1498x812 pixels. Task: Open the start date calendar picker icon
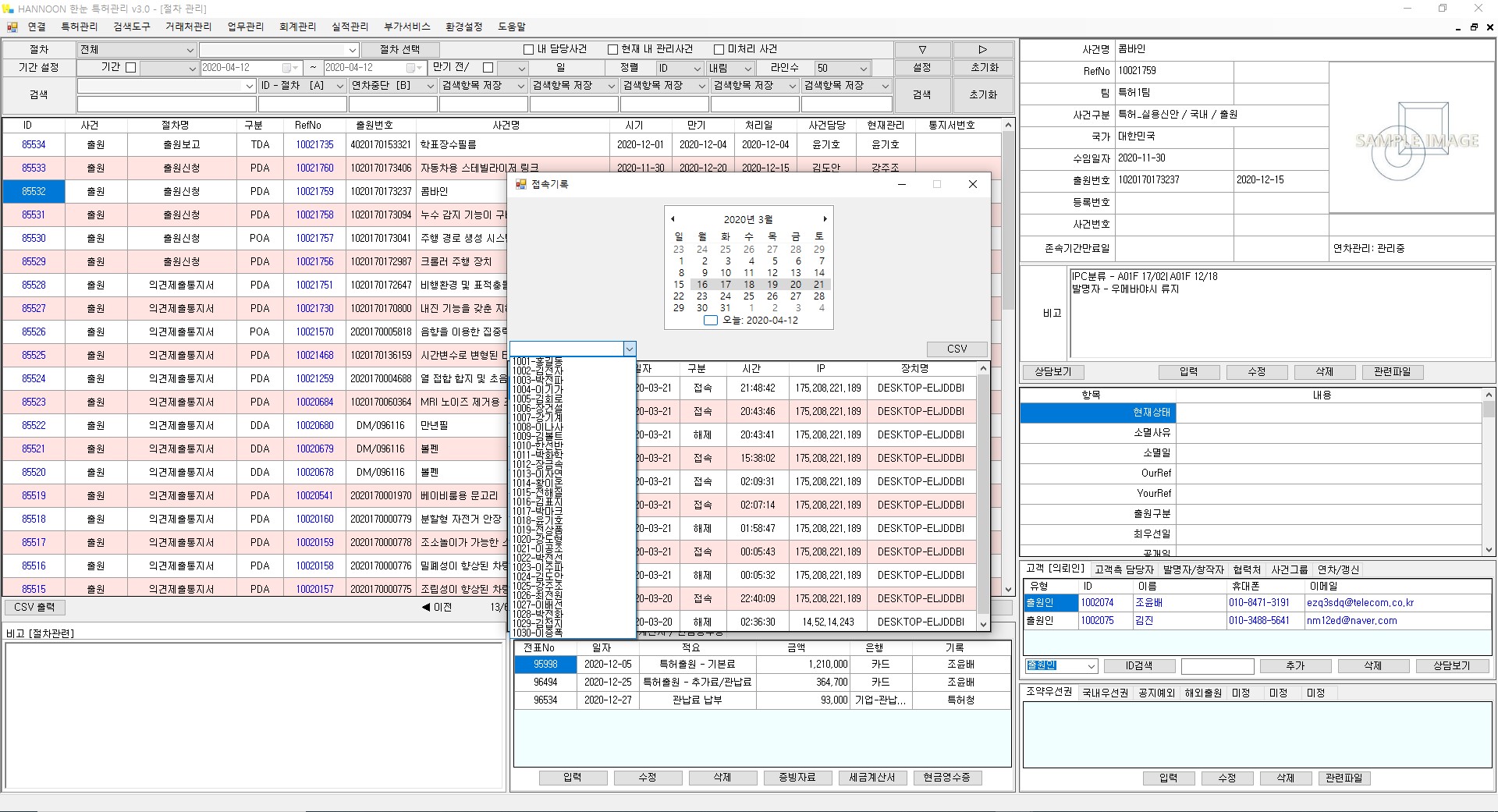[287, 68]
